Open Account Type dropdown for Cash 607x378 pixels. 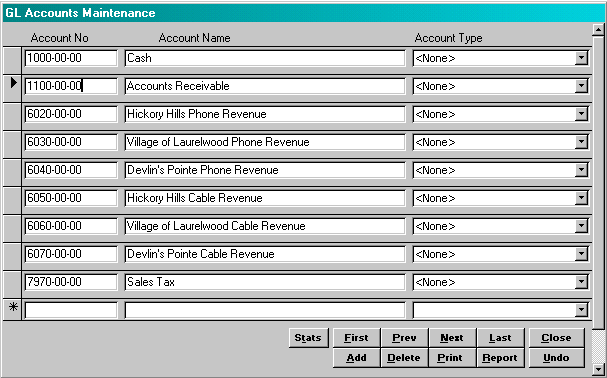point(581,58)
